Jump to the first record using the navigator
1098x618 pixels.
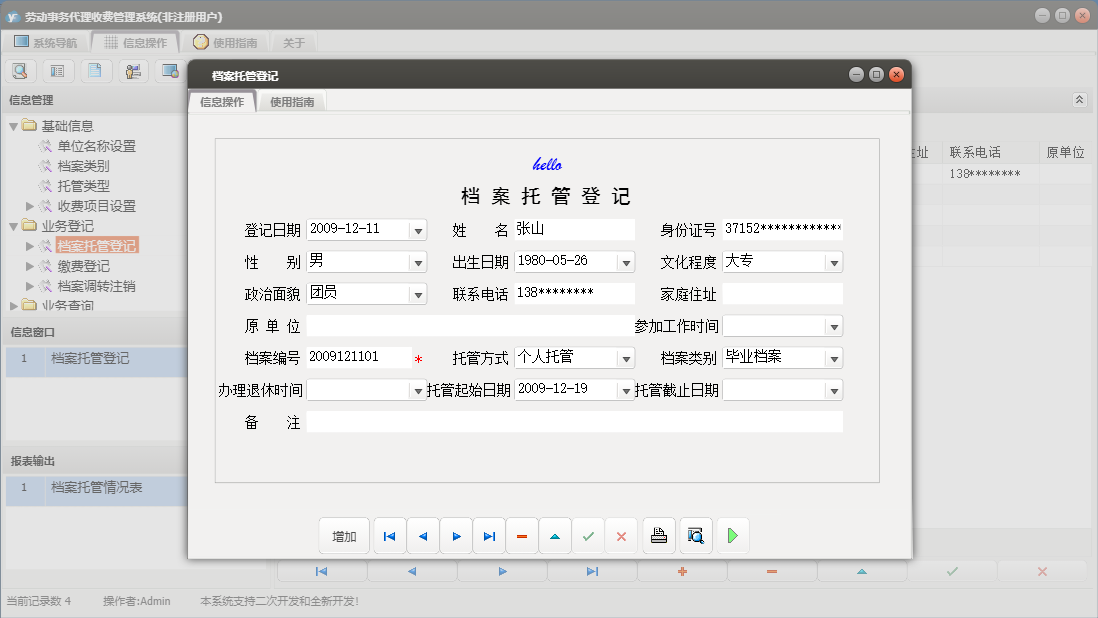coord(389,535)
